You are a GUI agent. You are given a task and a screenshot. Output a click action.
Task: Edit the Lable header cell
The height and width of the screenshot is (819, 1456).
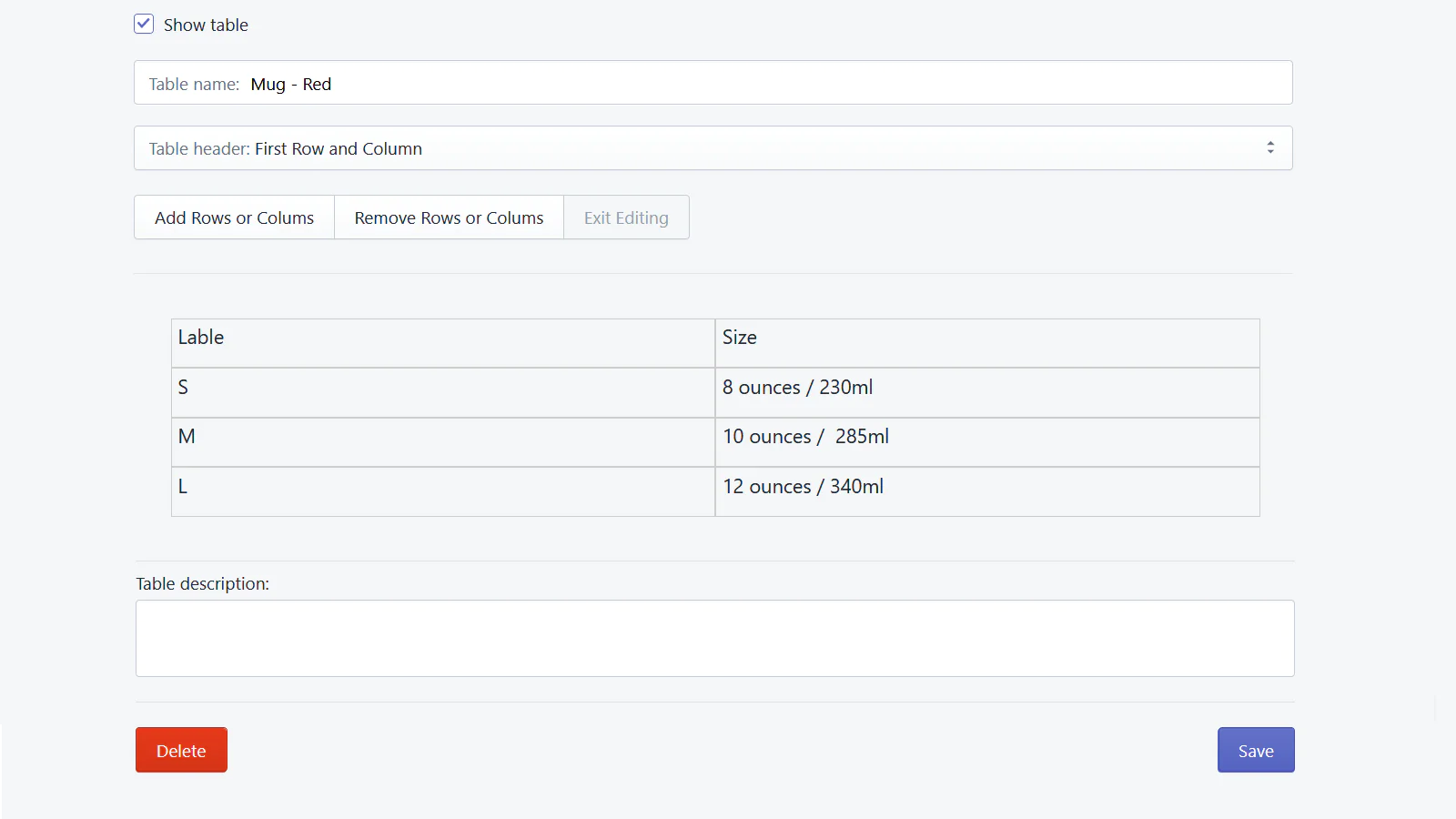pyautogui.click(x=442, y=342)
